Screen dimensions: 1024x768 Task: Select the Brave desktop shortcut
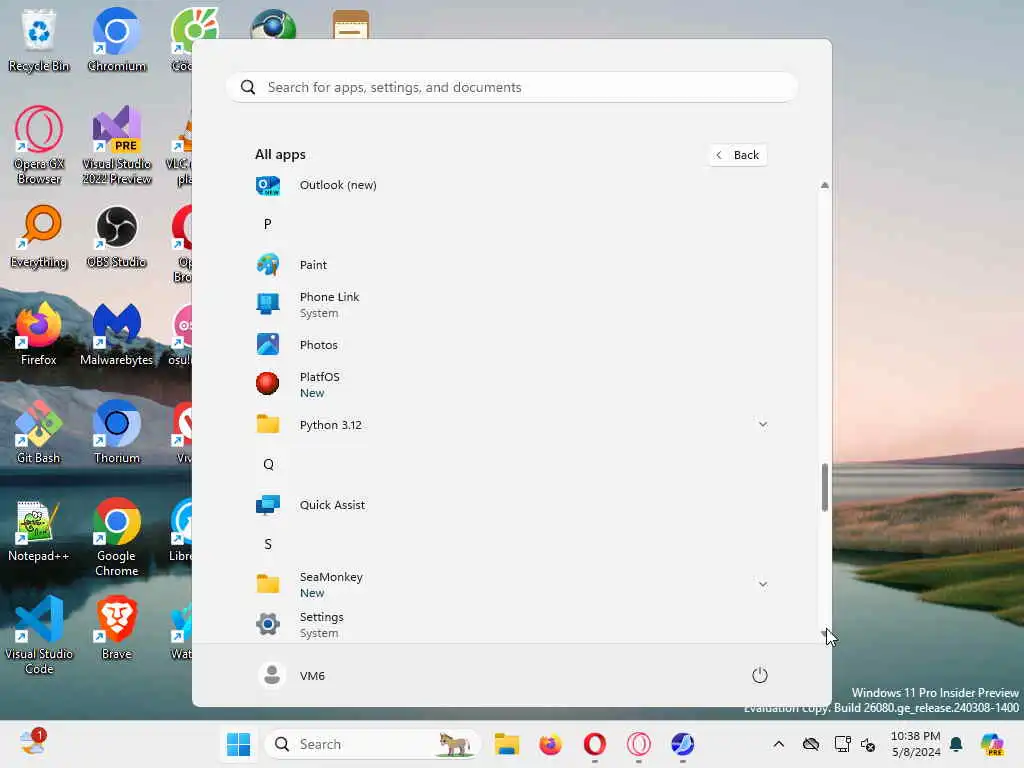click(117, 628)
